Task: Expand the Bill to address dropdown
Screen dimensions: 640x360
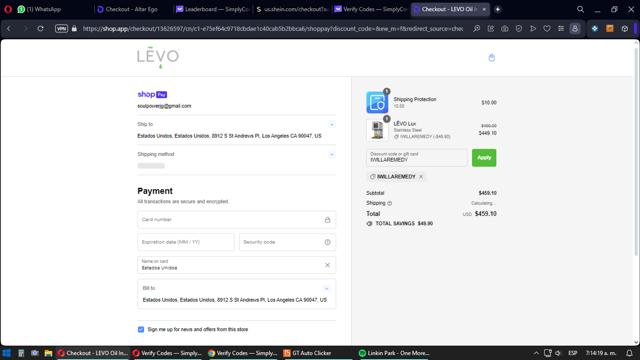Action: pyautogui.click(x=327, y=289)
